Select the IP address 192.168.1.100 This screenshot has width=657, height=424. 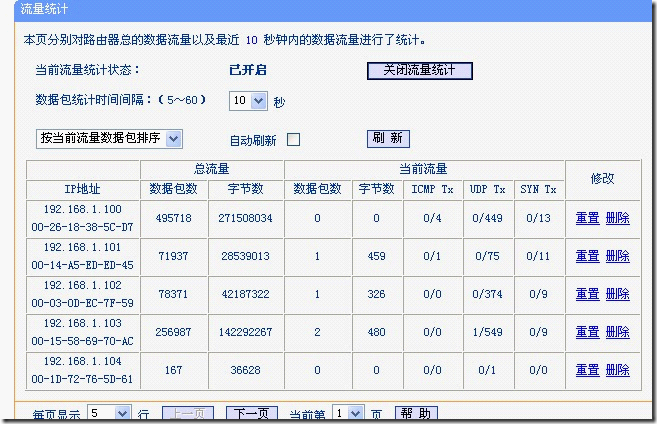tap(83, 209)
